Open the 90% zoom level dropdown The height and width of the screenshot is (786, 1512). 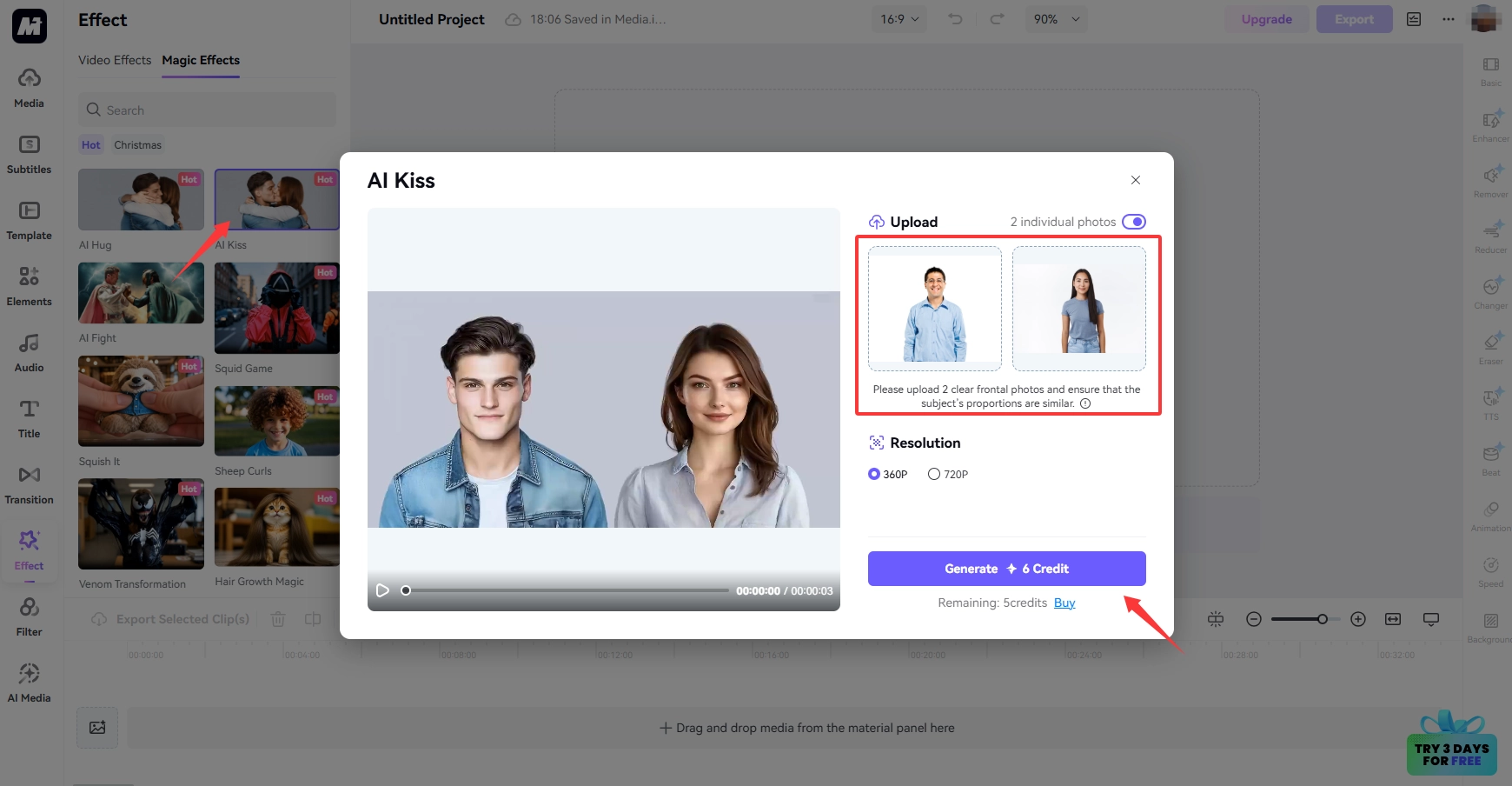click(x=1057, y=19)
